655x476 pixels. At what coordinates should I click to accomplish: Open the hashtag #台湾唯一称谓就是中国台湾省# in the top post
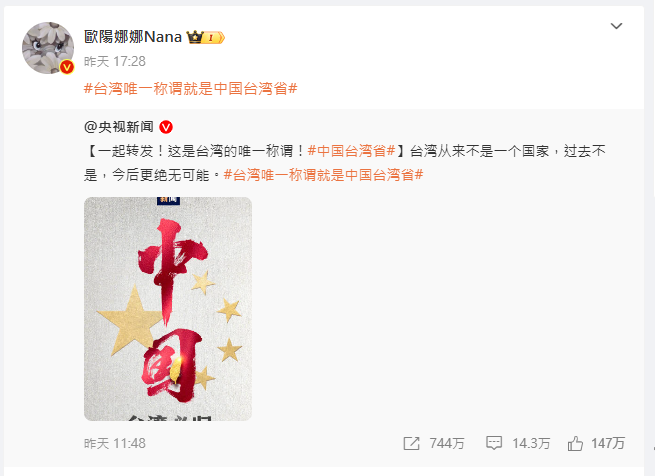click(x=190, y=89)
